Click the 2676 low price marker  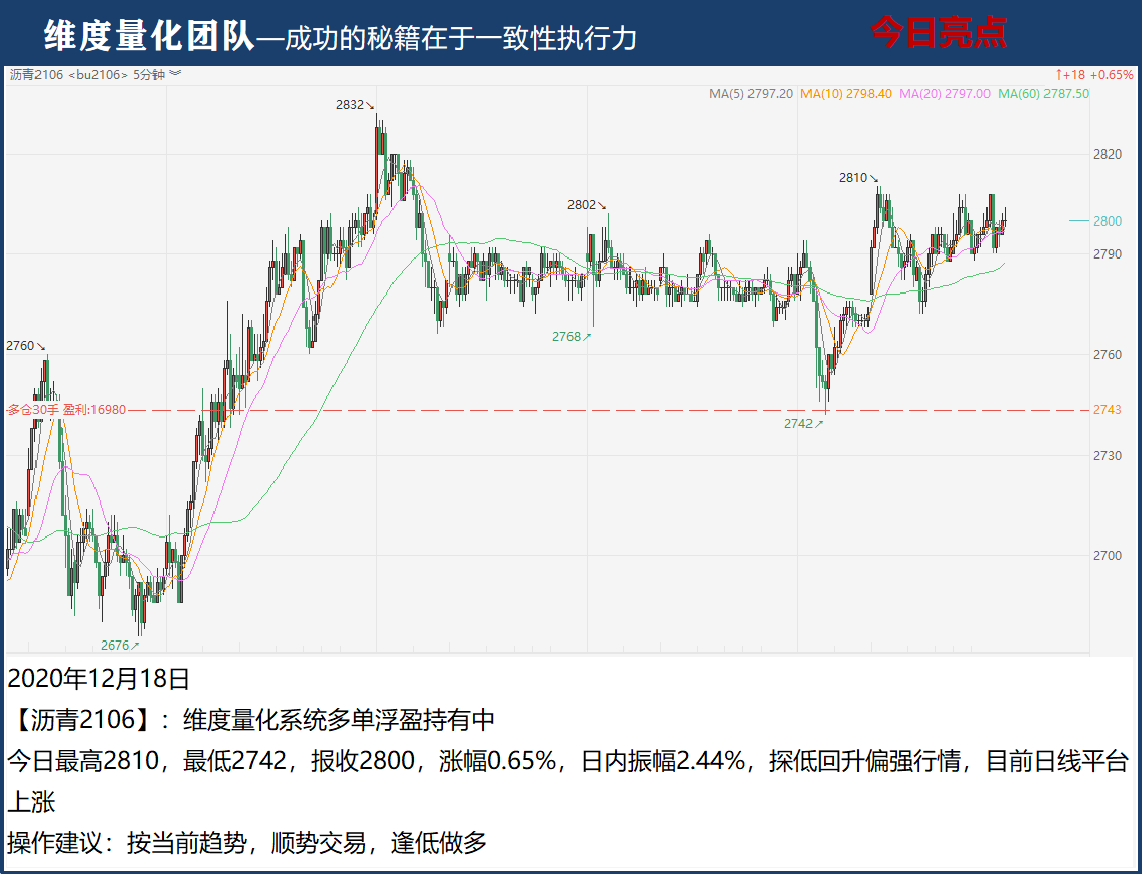[120, 645]
